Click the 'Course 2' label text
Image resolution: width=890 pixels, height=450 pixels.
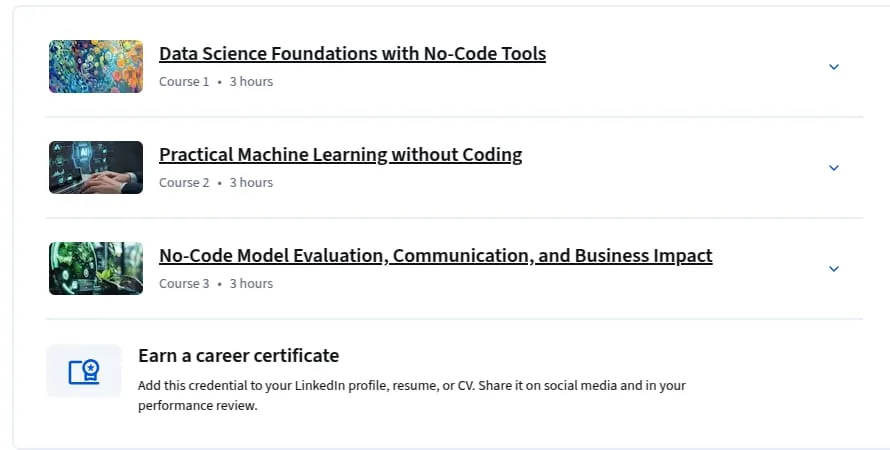tap(184, 183)
